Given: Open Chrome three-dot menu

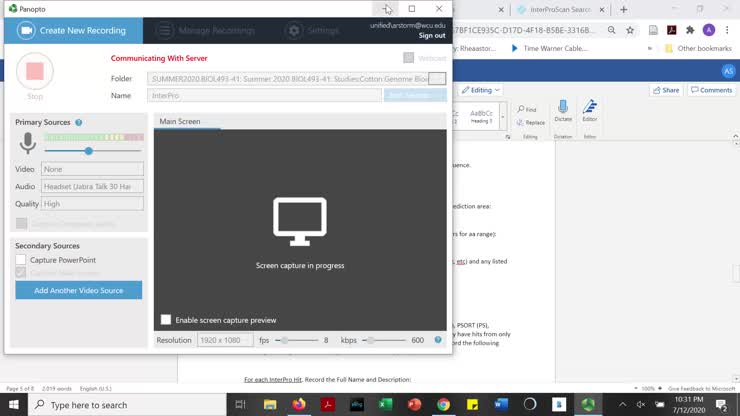Looking at the screenshot, I should tap(727, 30).
